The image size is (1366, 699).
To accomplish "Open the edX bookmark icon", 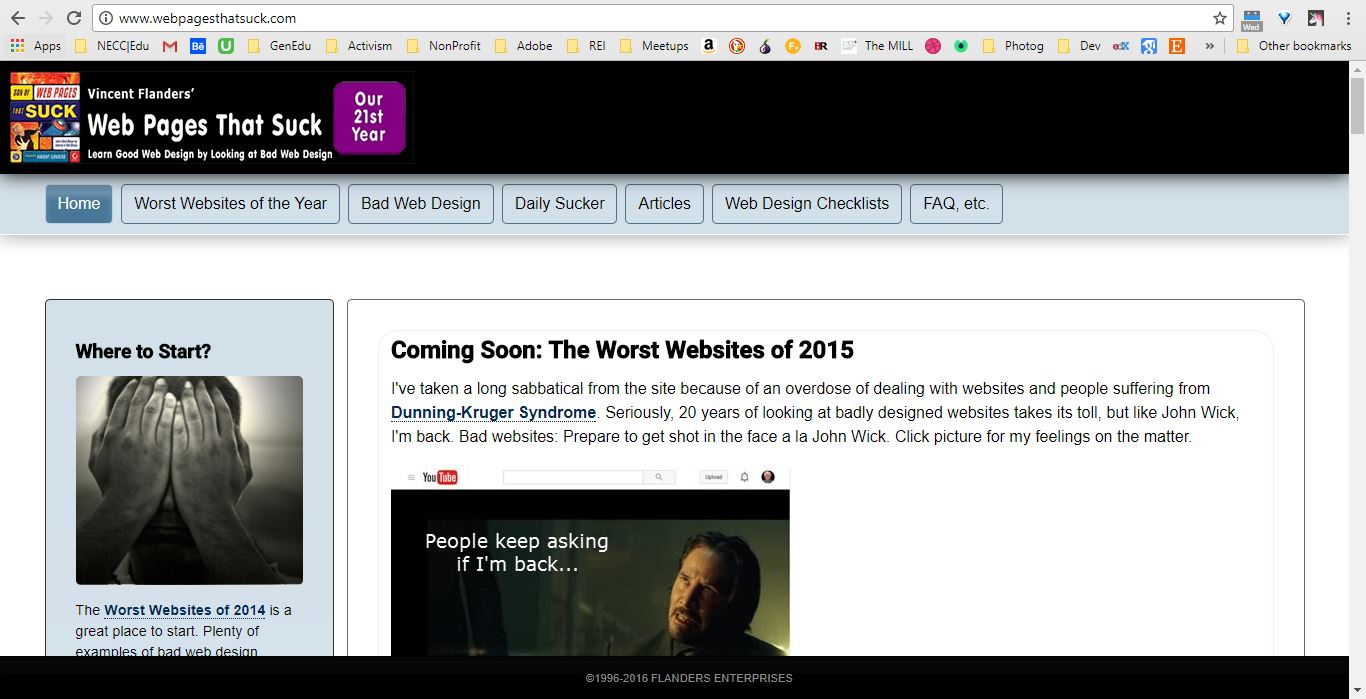I will (x=1121, y=45).
